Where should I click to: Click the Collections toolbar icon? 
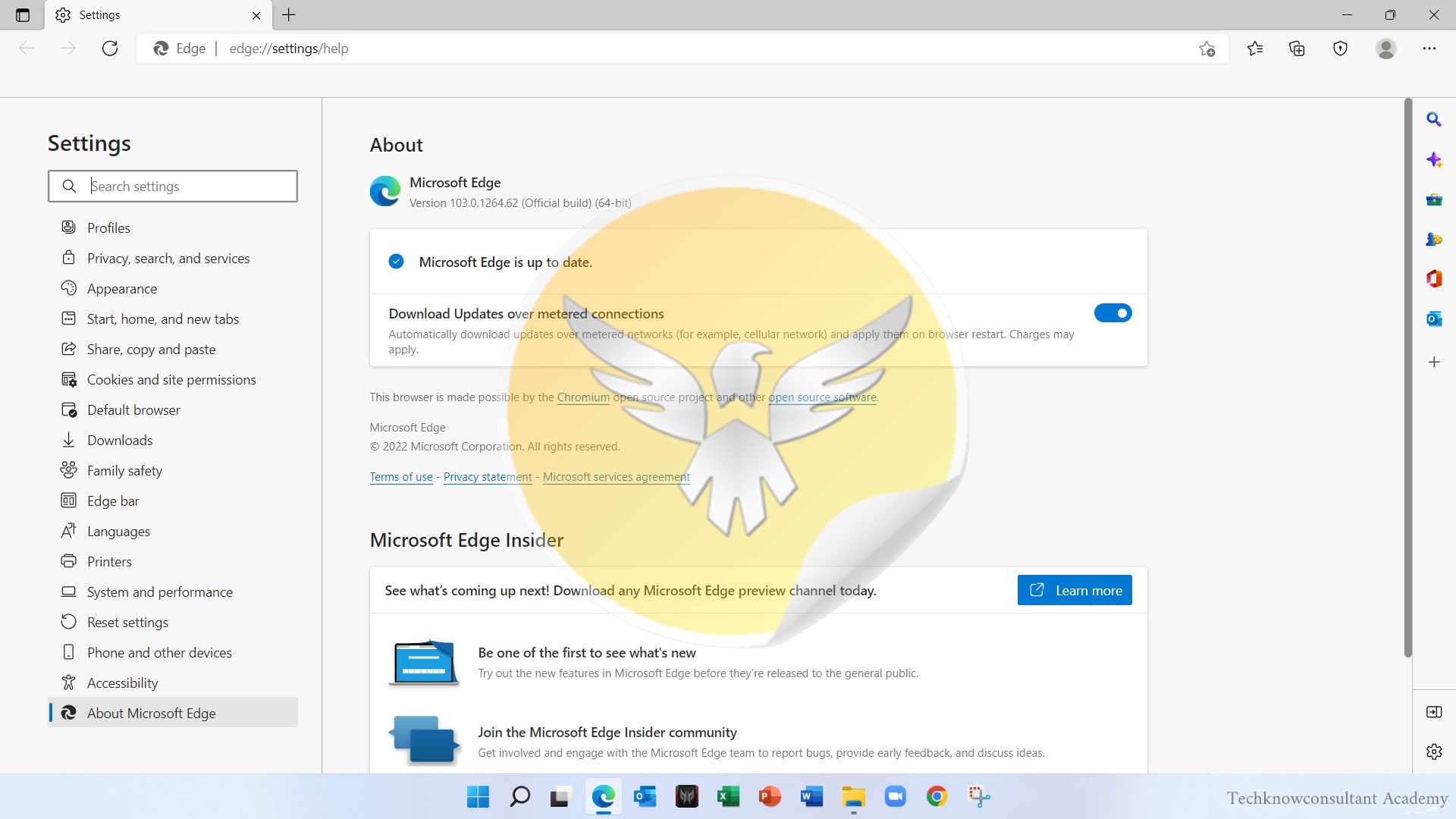pyautogui.click(x=1297, y=49)
